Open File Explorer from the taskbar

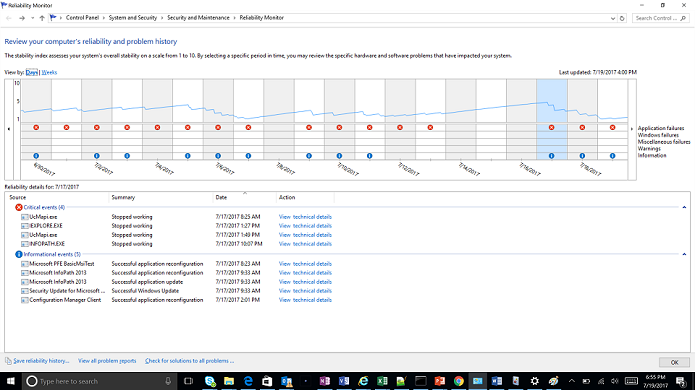229,381
